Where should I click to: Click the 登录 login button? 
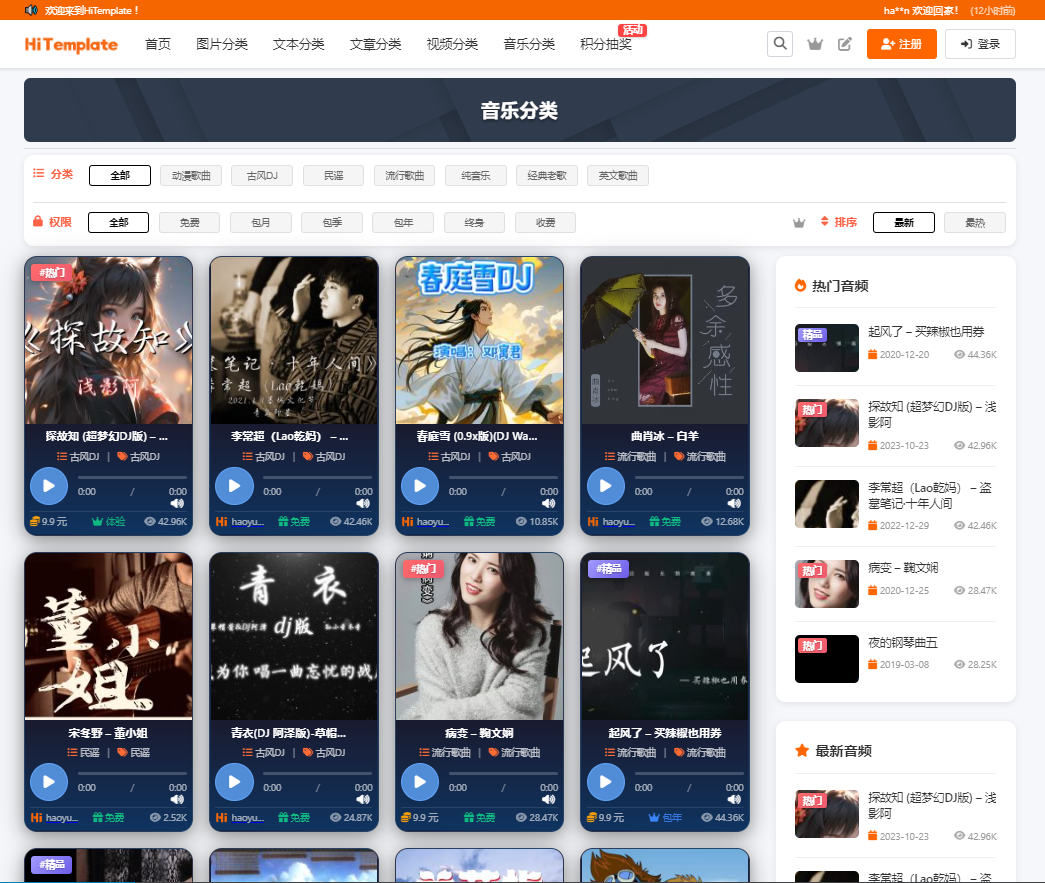coord(980,44)
